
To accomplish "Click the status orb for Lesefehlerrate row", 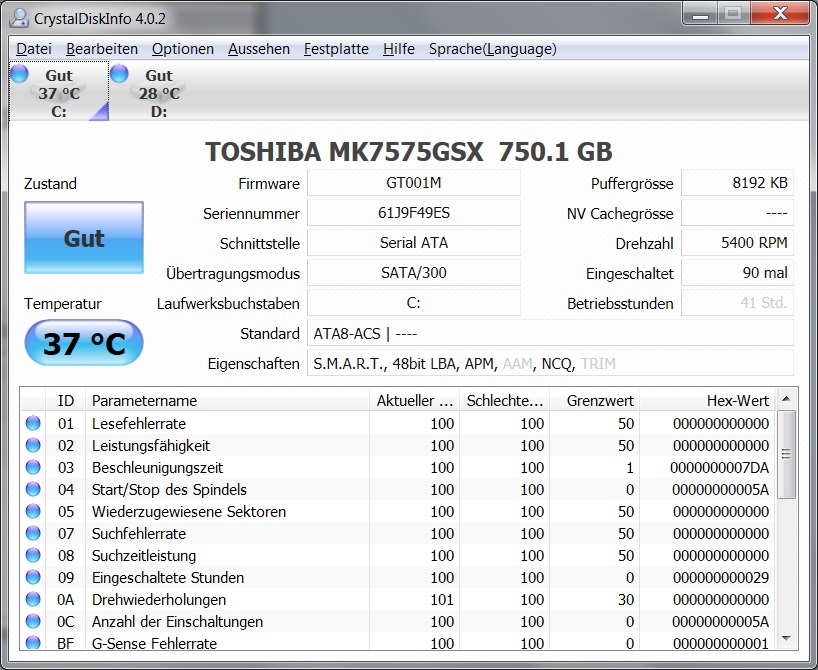I will click(x=33, y=423).
